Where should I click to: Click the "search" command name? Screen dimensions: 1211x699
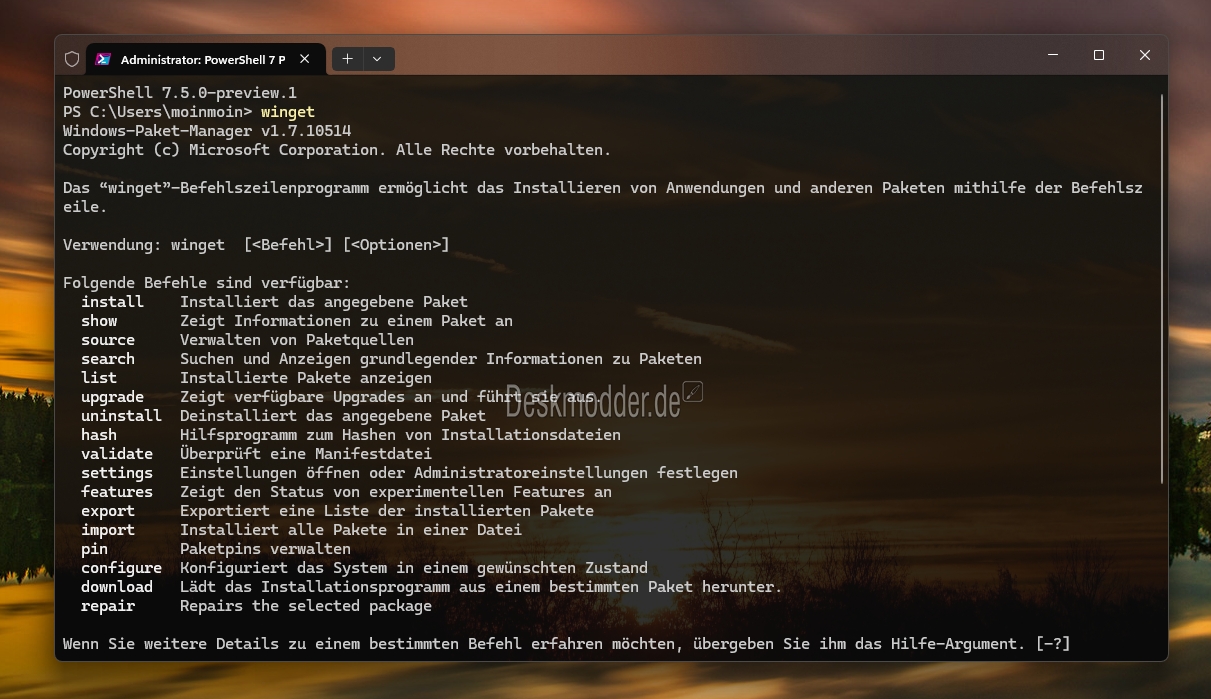[108, 359]
